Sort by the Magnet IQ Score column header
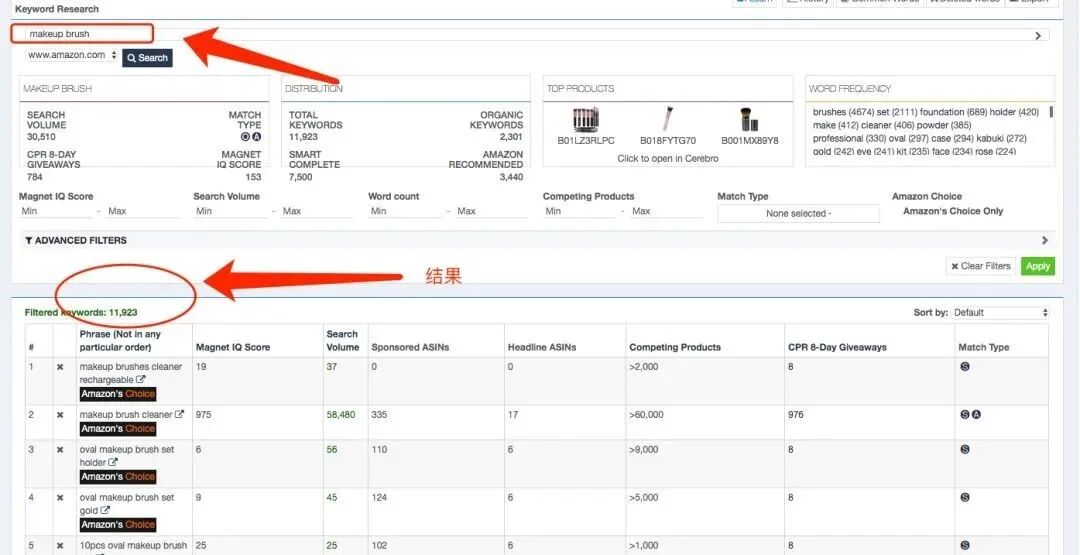The width and height of the screenshot is (1080, 555). (233, 348)
